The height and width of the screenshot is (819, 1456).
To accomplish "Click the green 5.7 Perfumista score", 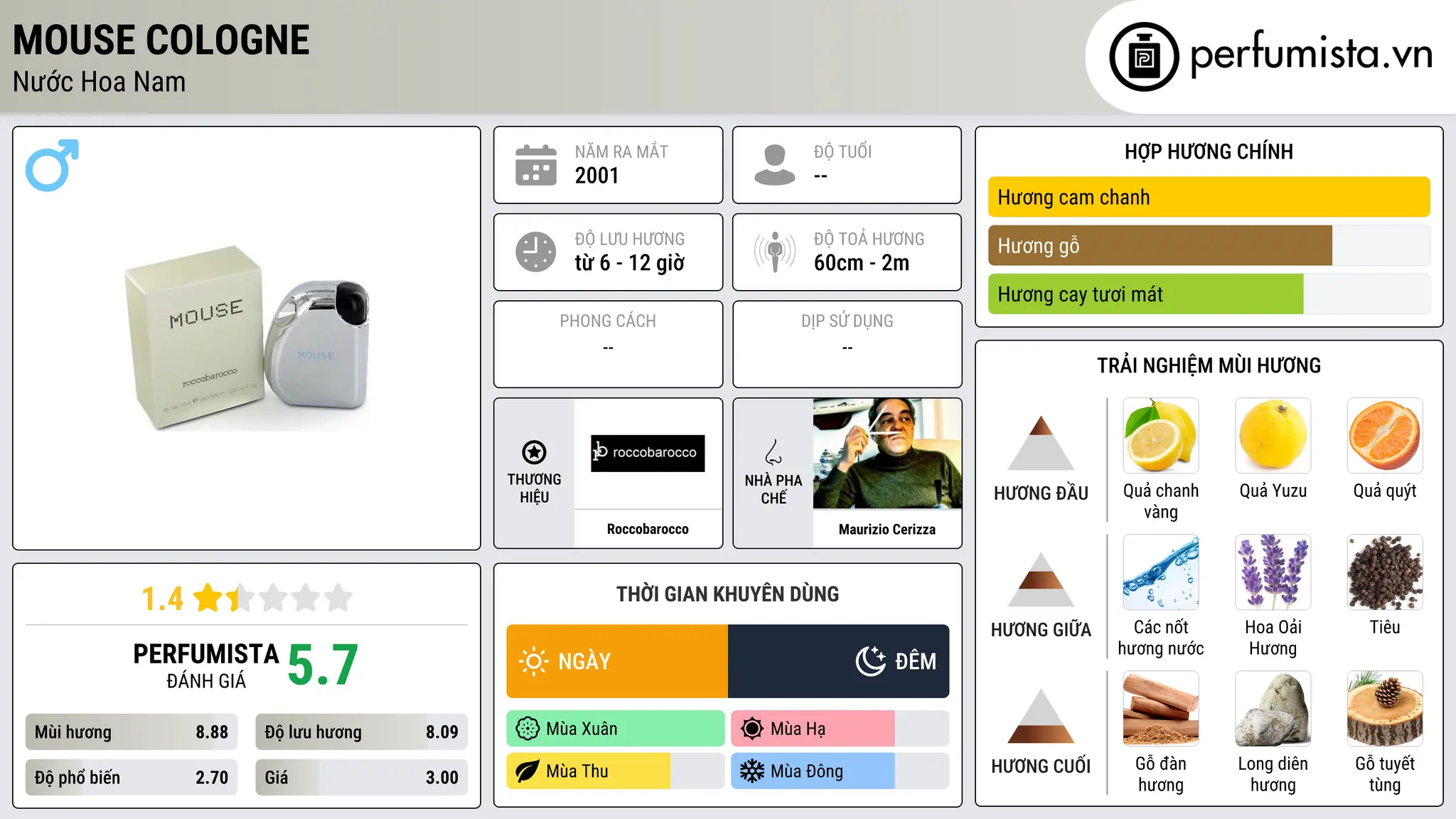I will 323,665.
